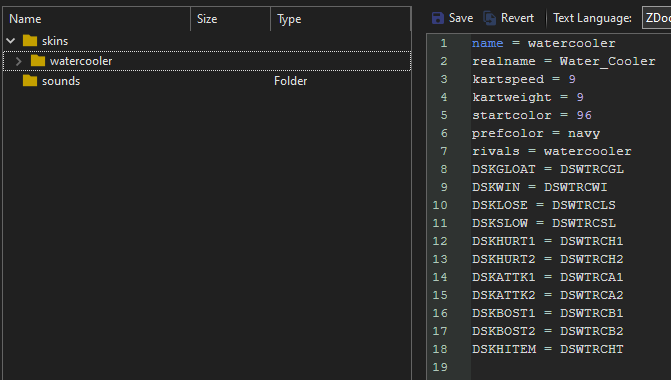Select the watercooler folder name
This screenshot has width=671, height=380.
(81, 61)
